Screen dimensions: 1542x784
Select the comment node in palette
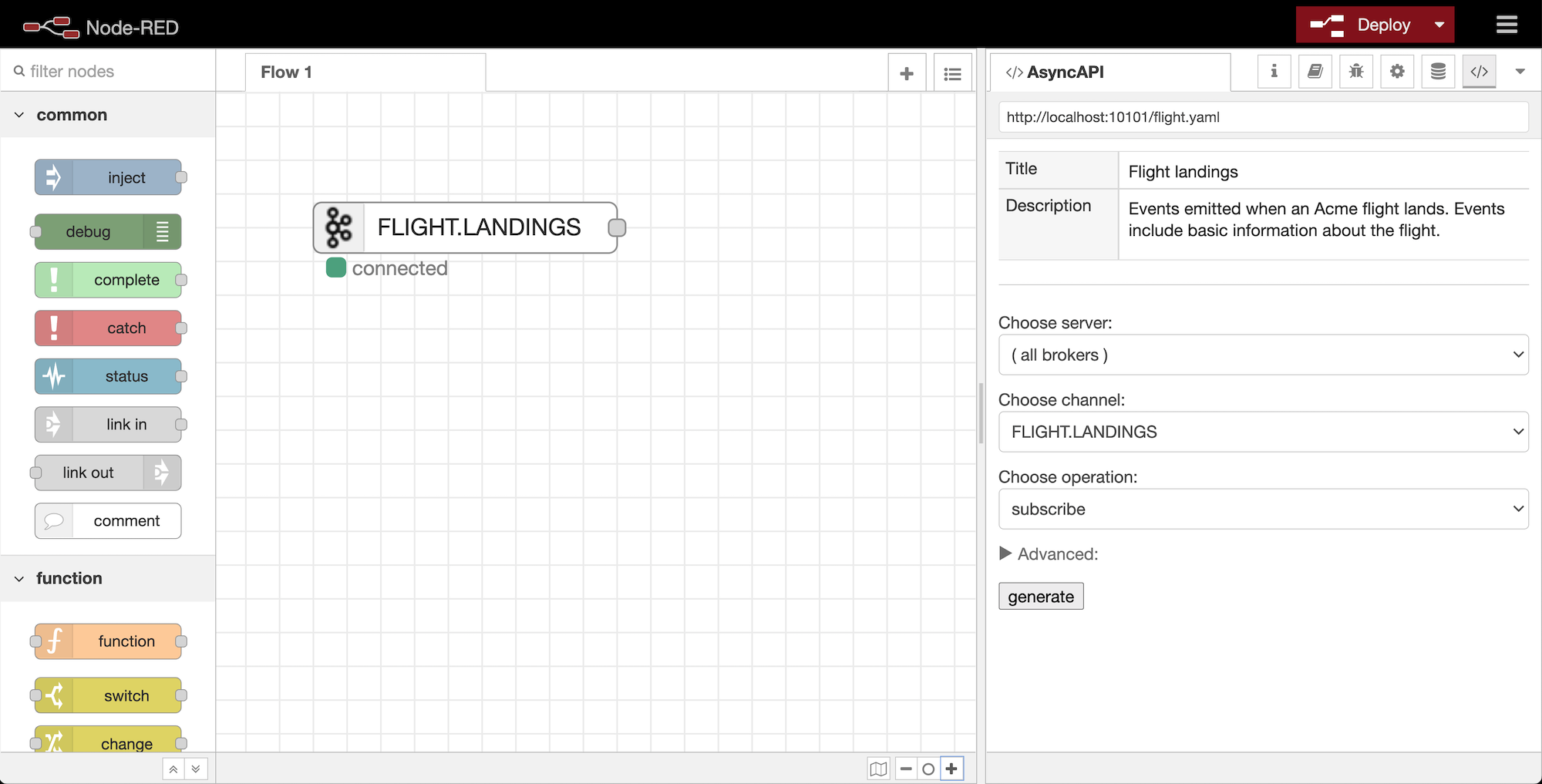(x=108, y=520)
